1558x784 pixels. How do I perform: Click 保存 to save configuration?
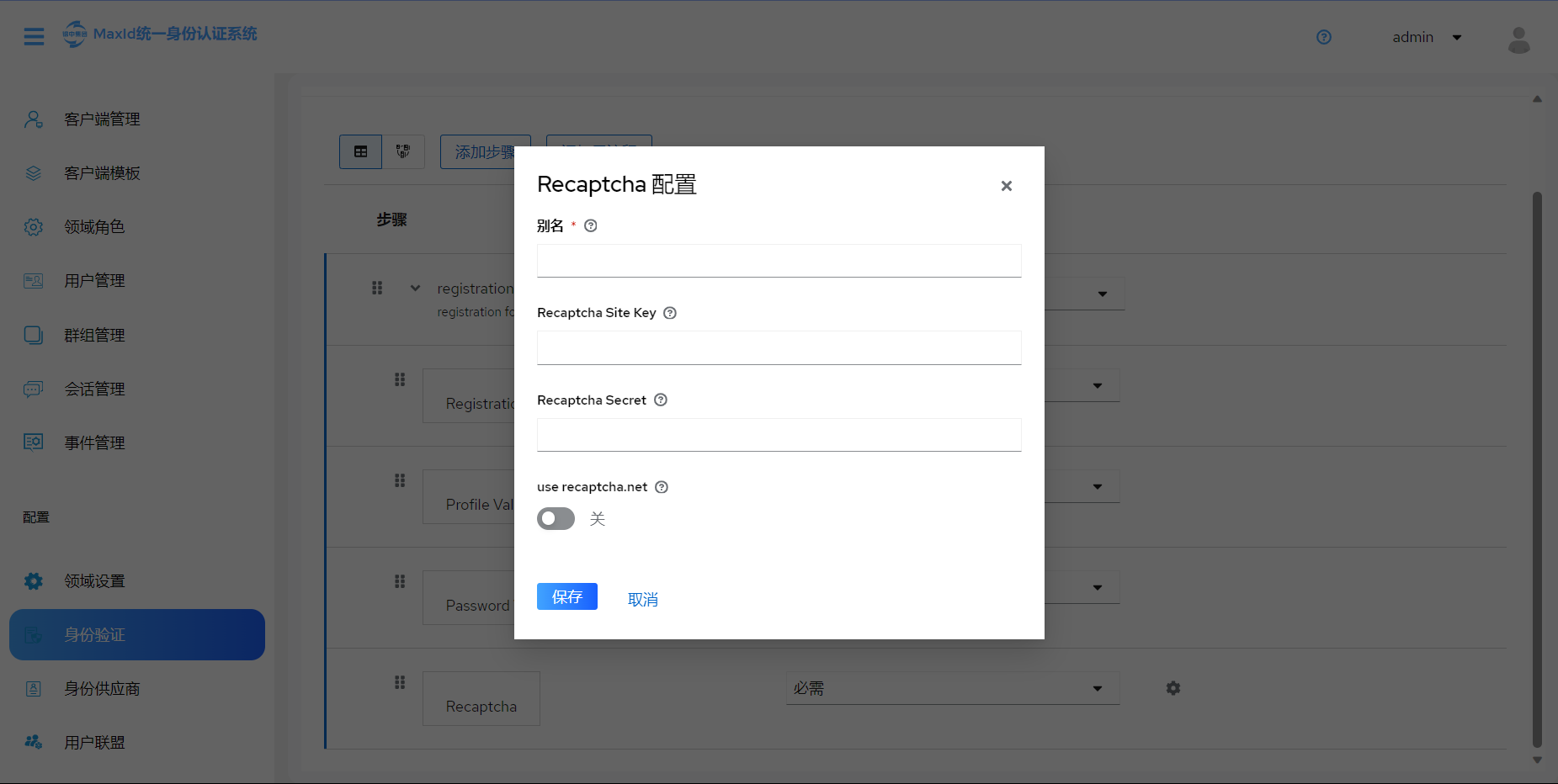tap(567, 596)
